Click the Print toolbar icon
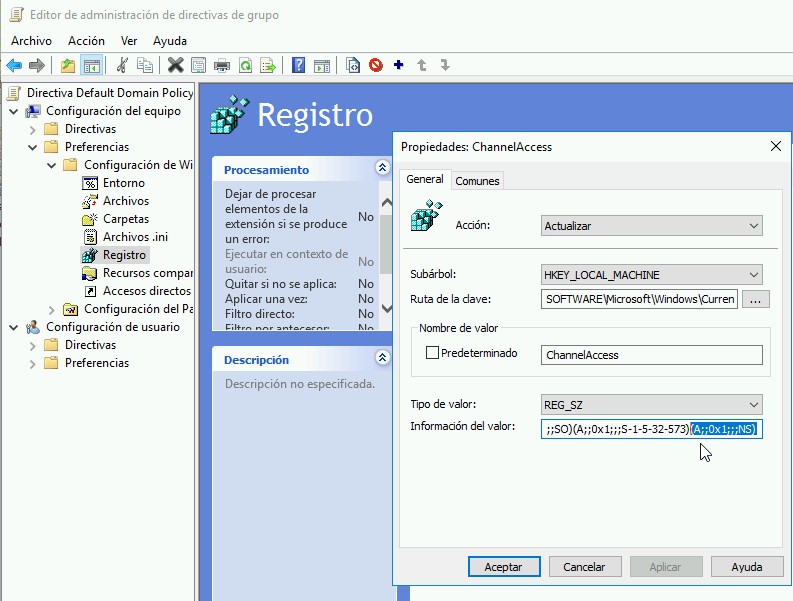The image size is (793, 601). coord(222,65)
